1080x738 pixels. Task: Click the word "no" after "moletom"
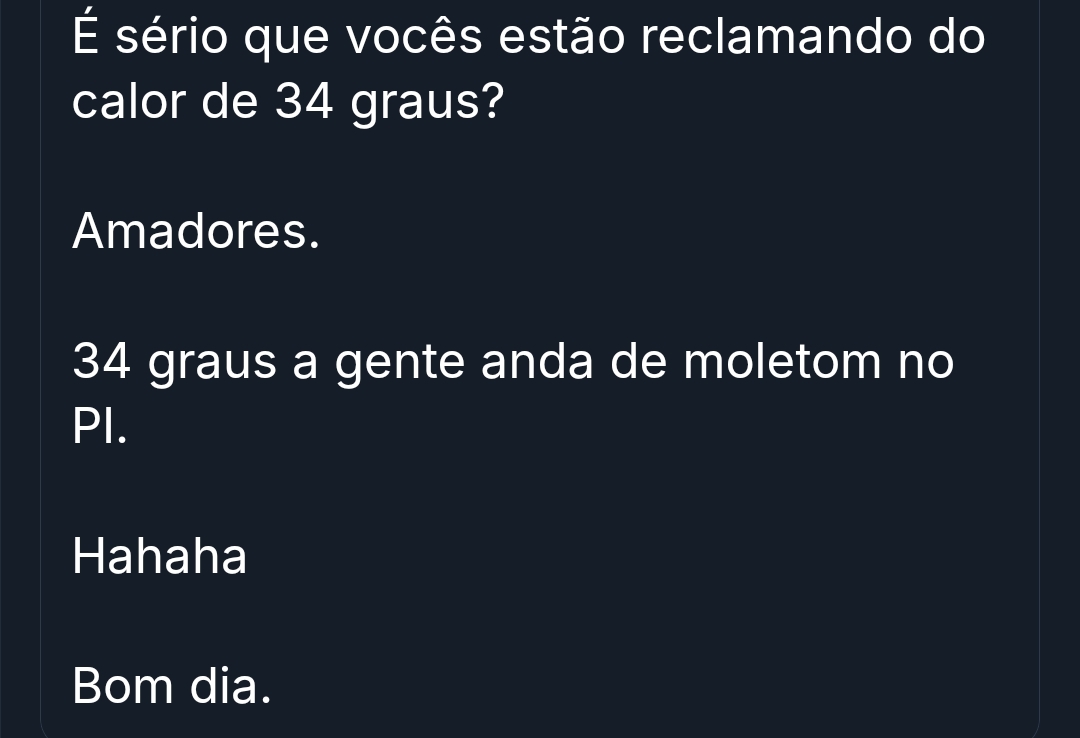pyautogui.click(x=926, y=362)
